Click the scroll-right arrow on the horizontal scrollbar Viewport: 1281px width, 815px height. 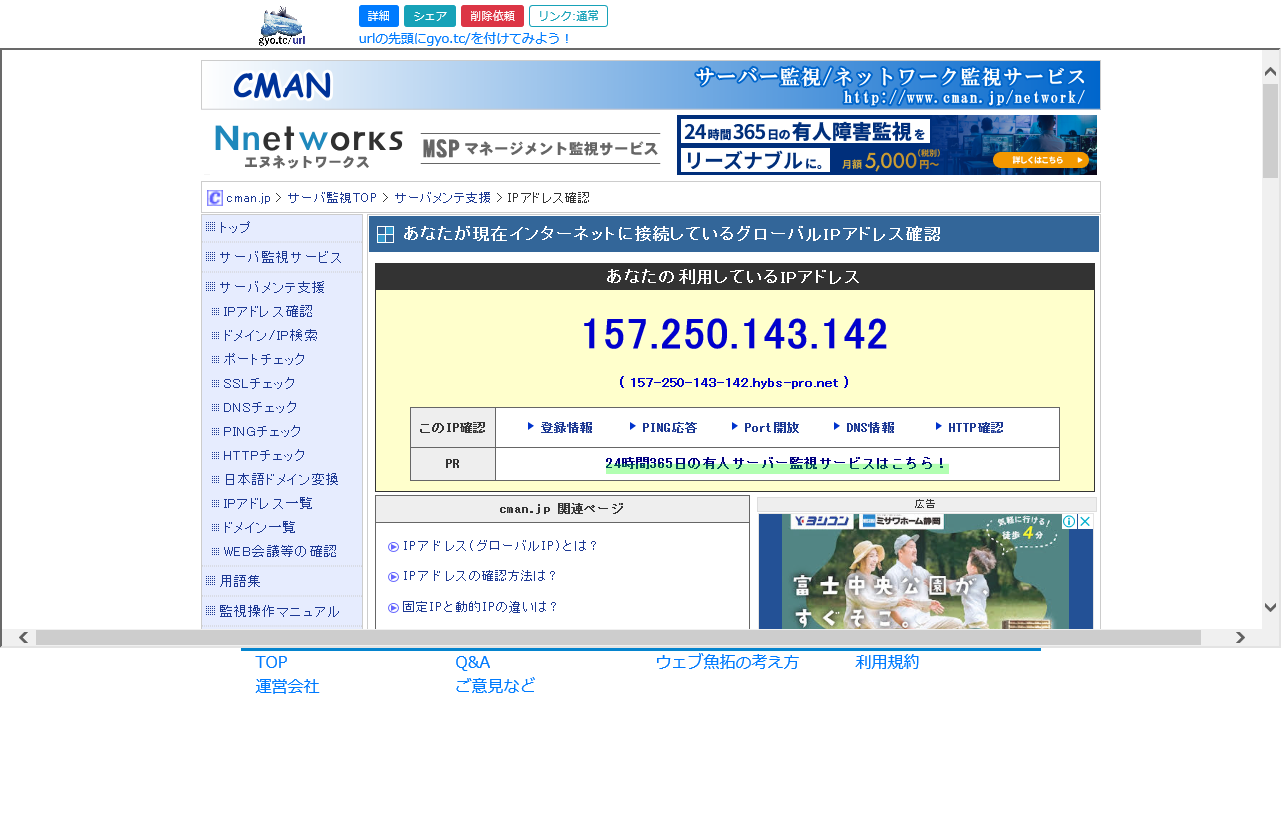pyautogui.click(x=1241, y=638)
